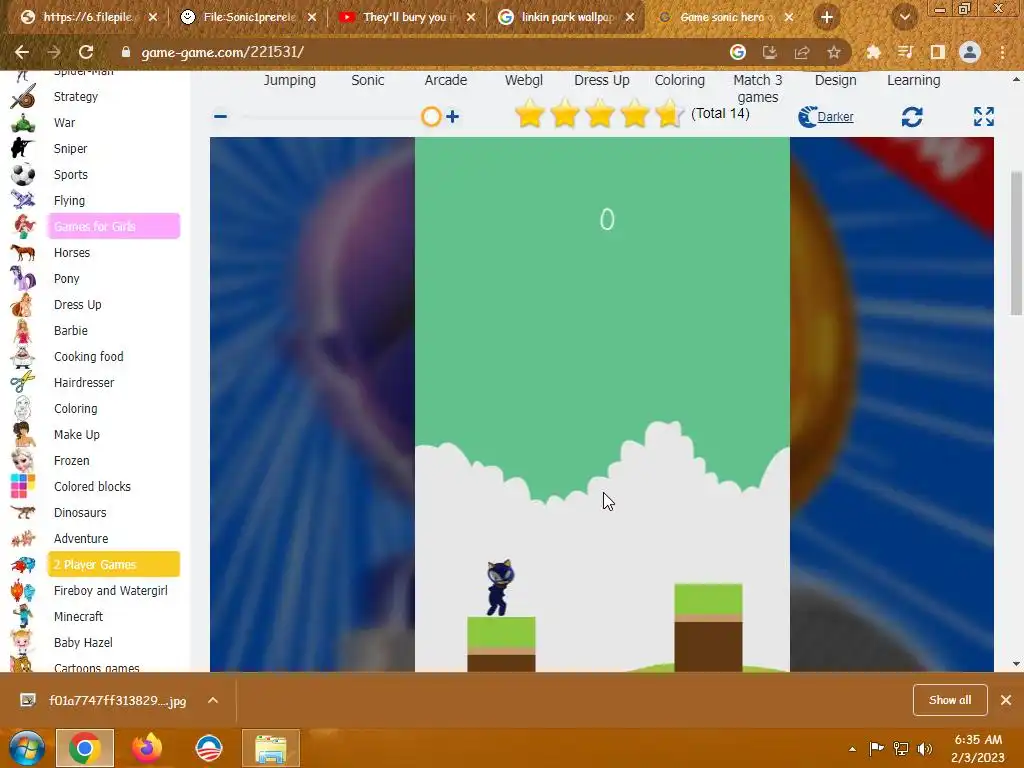Open Chrome extensions puzzle icon
This screenshot has height=768, width=1024.
(873, 52)
